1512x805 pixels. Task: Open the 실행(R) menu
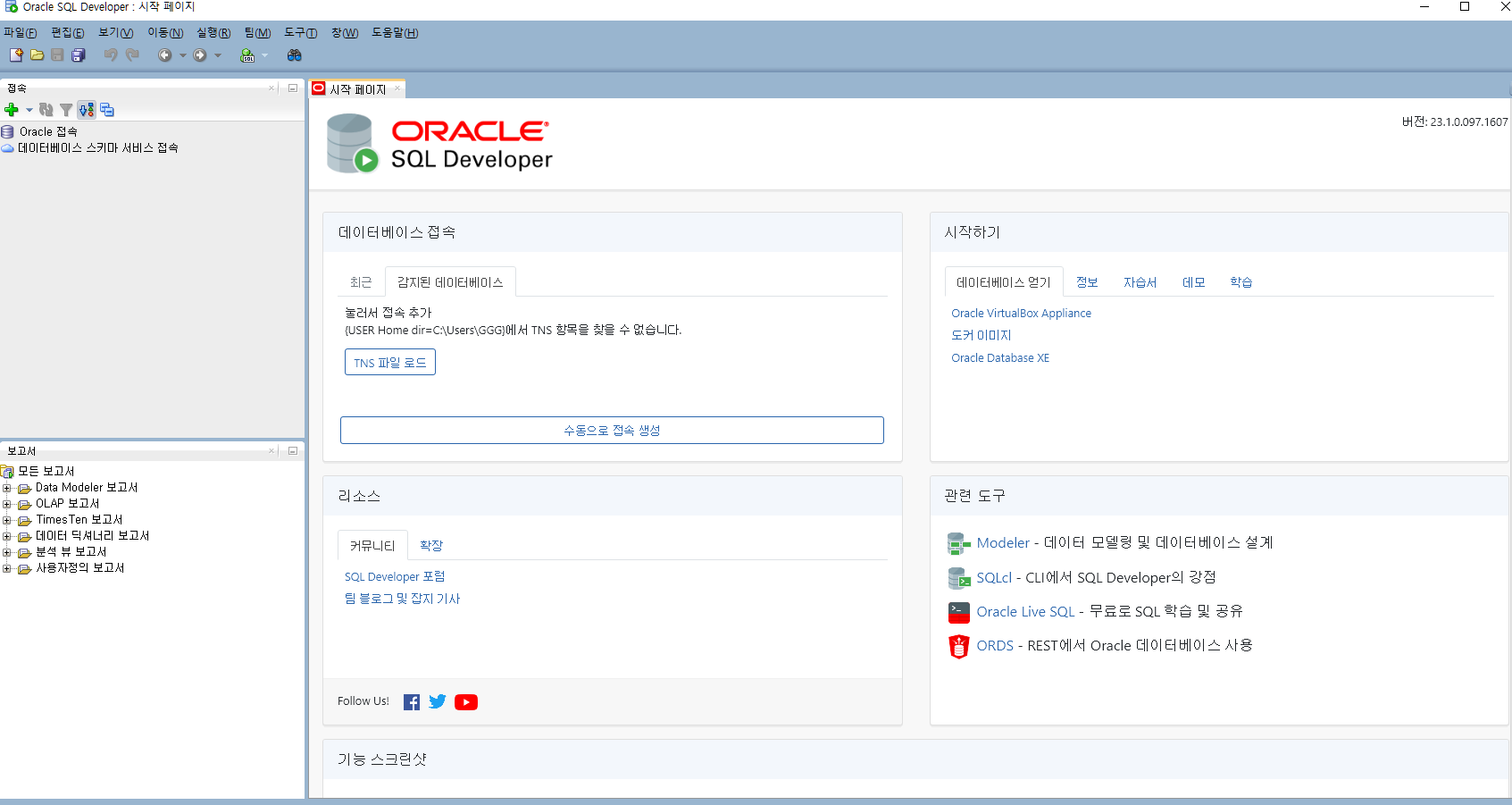point(213,33)
